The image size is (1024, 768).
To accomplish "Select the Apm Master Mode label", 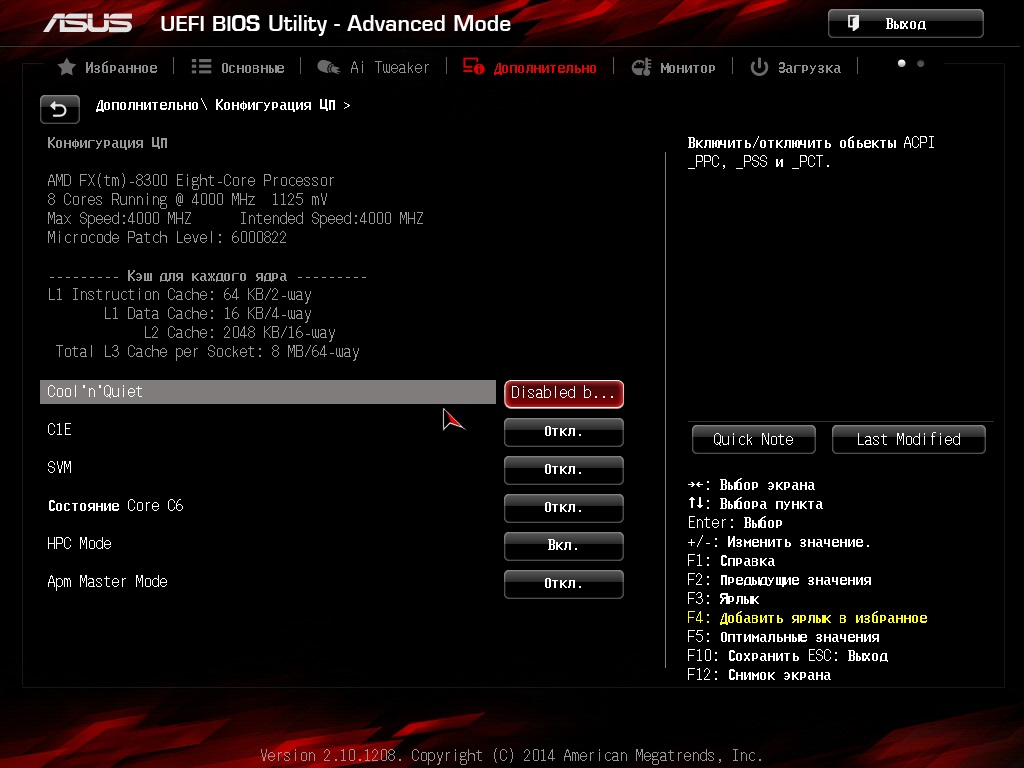I will pos(107,582).
